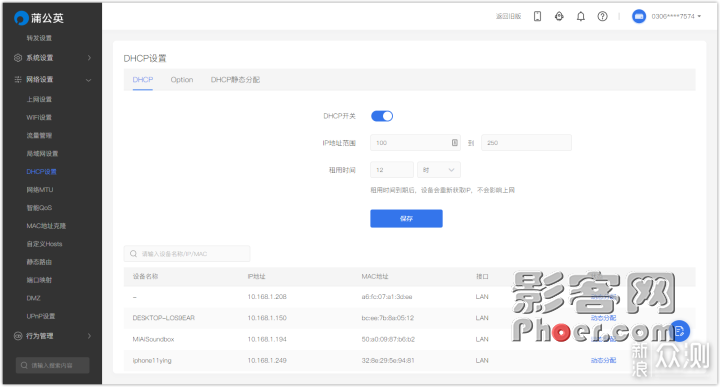The width and height of the screenshot is (720, 387).
Task: Click the sidebar search input field
Action: tap(52, 365)
